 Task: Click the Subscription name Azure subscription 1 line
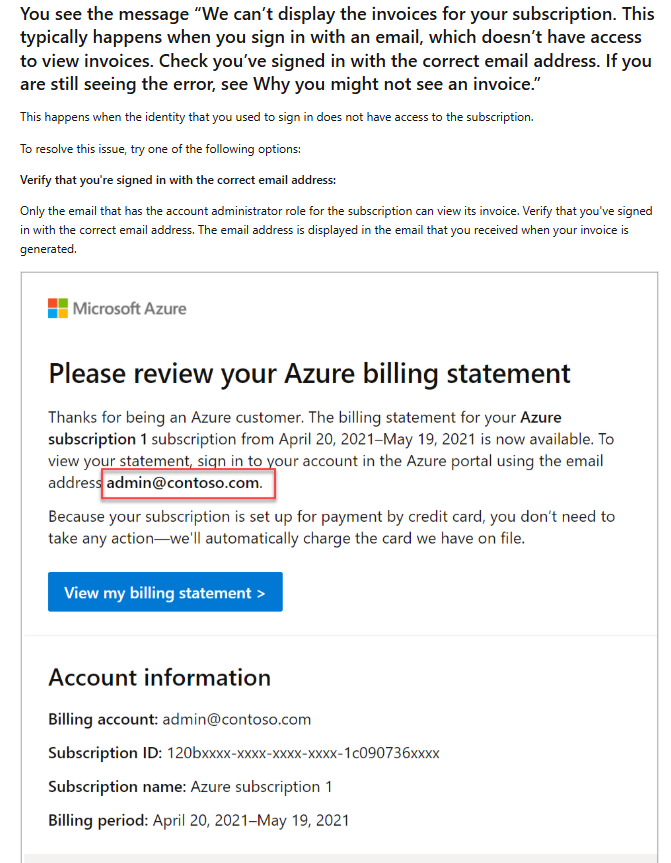(190, 787)
